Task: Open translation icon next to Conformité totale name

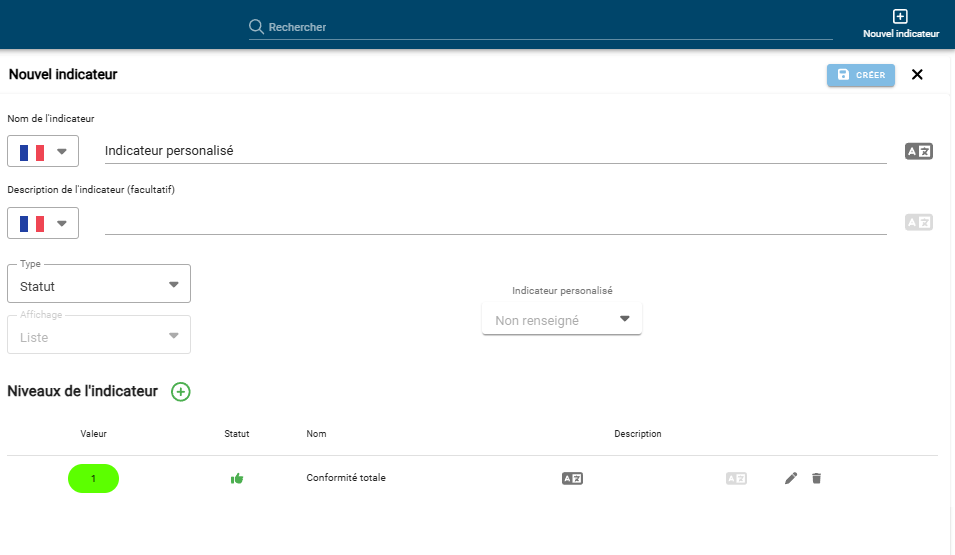Action: 572,479
